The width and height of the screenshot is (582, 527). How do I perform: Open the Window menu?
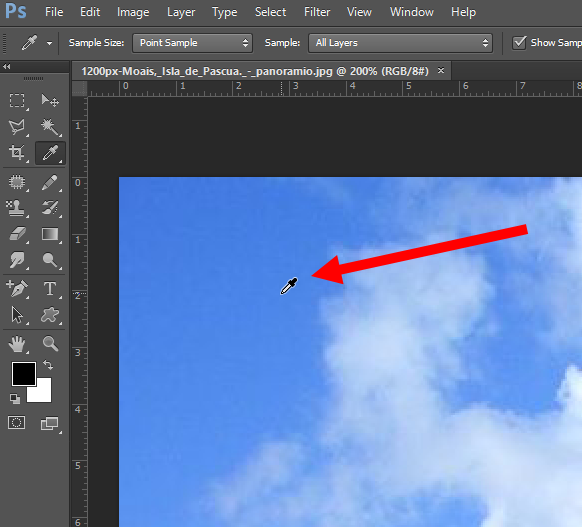412,12
